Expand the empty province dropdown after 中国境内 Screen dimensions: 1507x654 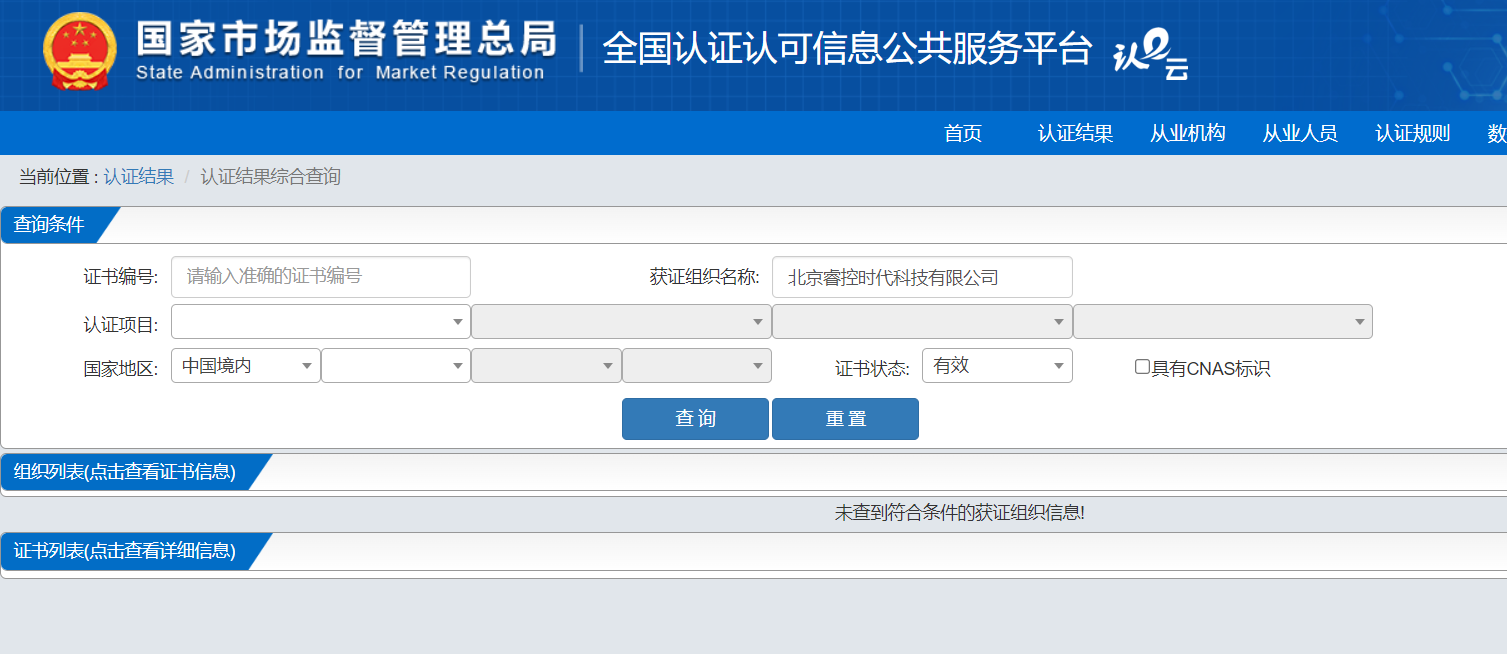coord(396,366)
